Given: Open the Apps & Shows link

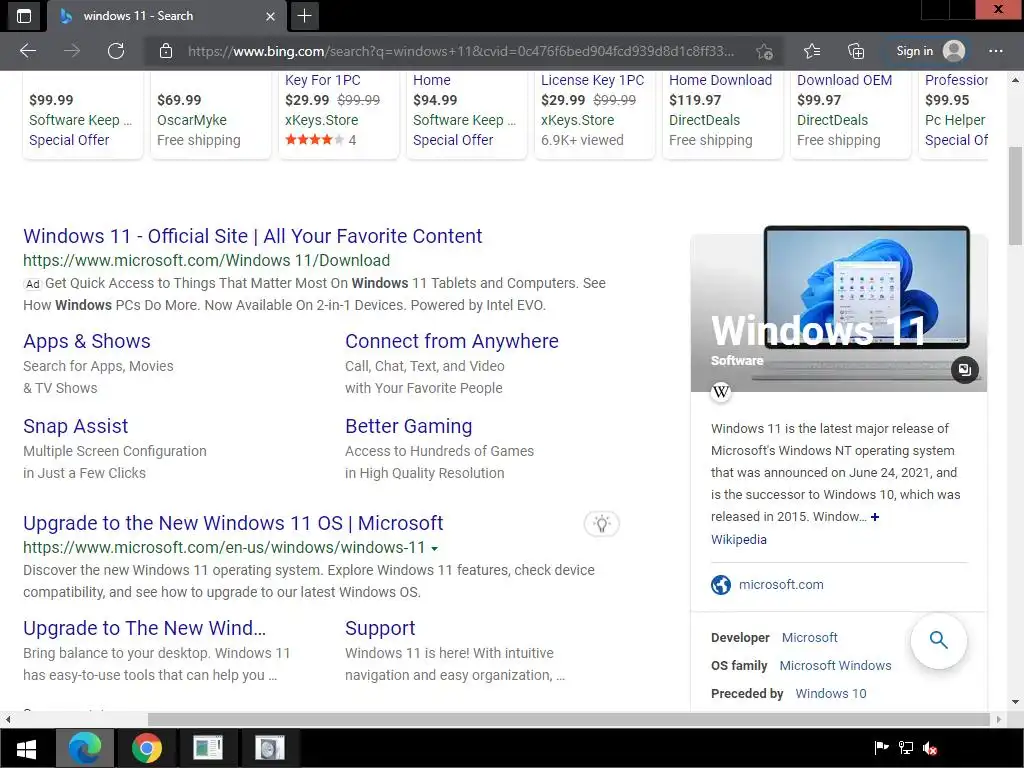Looking at the screenshot, I should coord(87,341).
